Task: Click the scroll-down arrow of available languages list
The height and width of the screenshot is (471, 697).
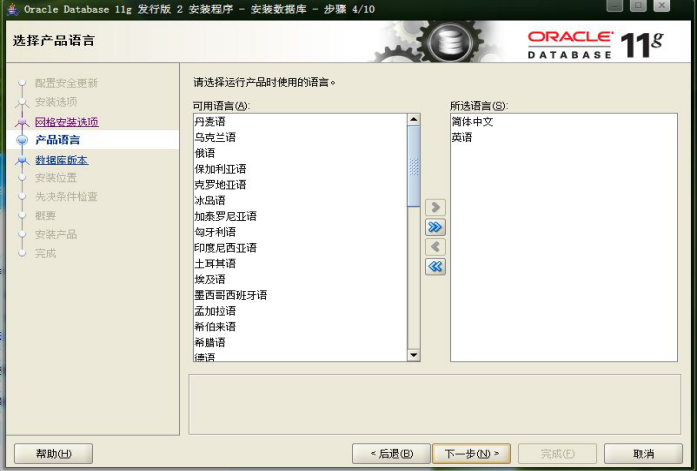Action: [413, 355]
